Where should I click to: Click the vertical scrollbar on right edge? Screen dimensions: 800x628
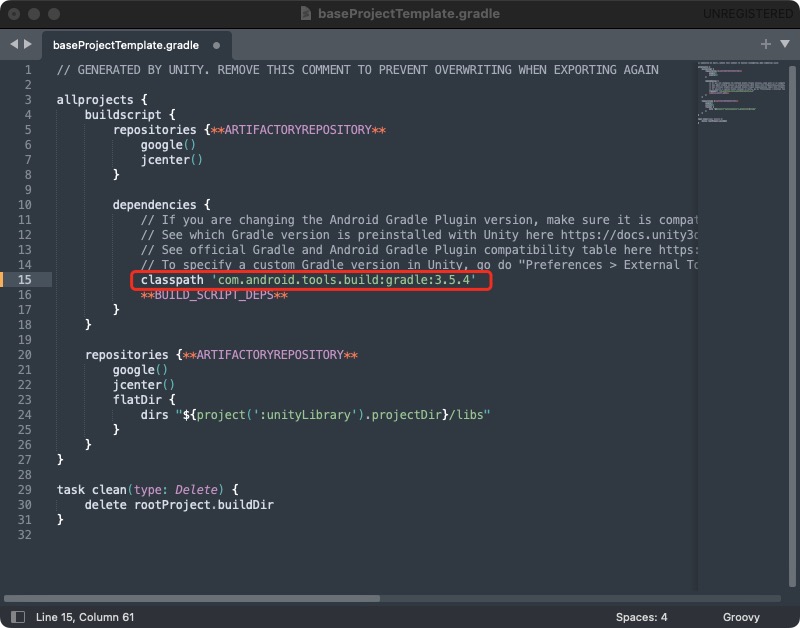[x=792, y=326]
